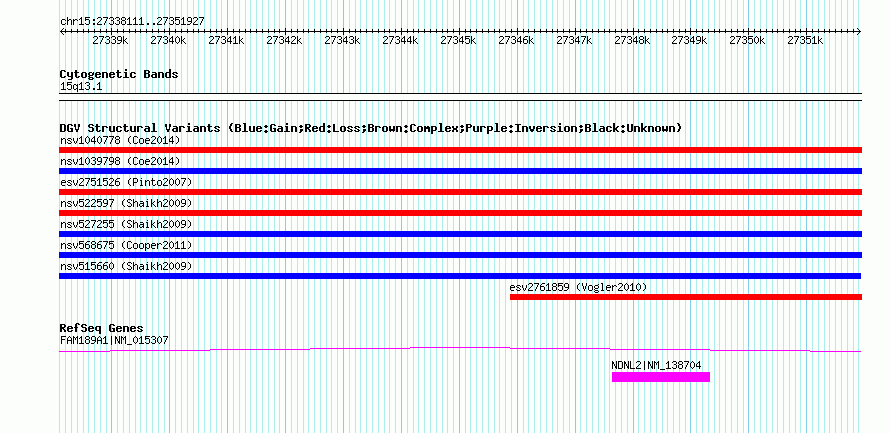890x433 pixels.
Task: Open the nsv568675 (Cooper2011) label
Action: click(x=126, y=245)
